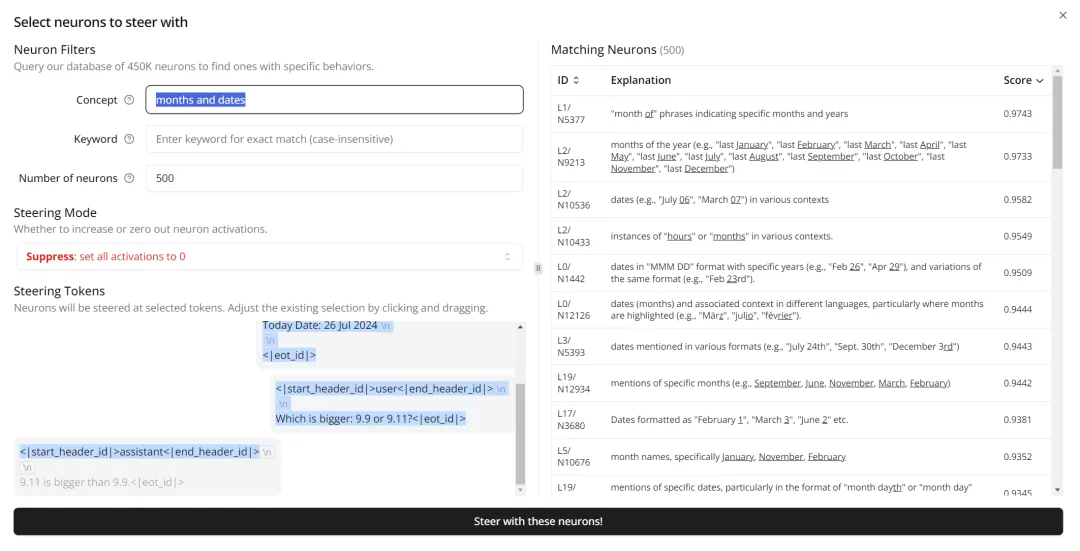Click the help icon beside Keyword label
The image size is (1080, 551).
(x=129, y=139)
